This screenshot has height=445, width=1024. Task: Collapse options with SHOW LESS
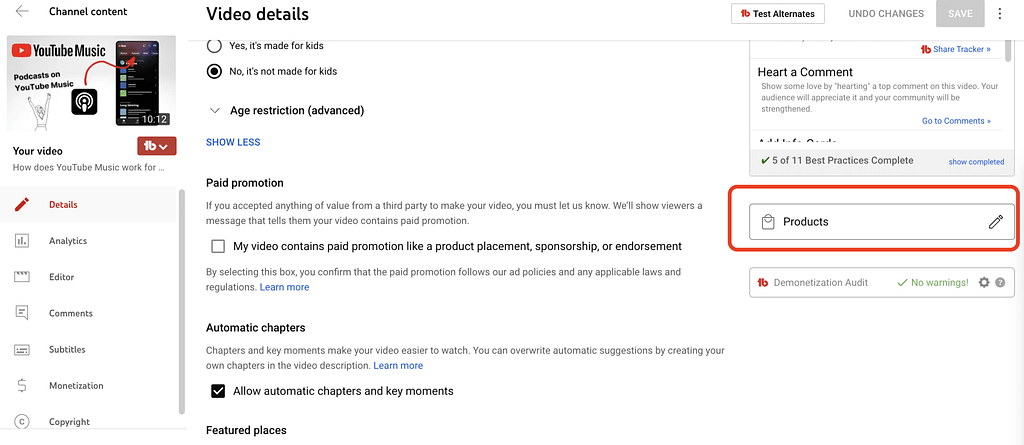(x=233, y=142)
